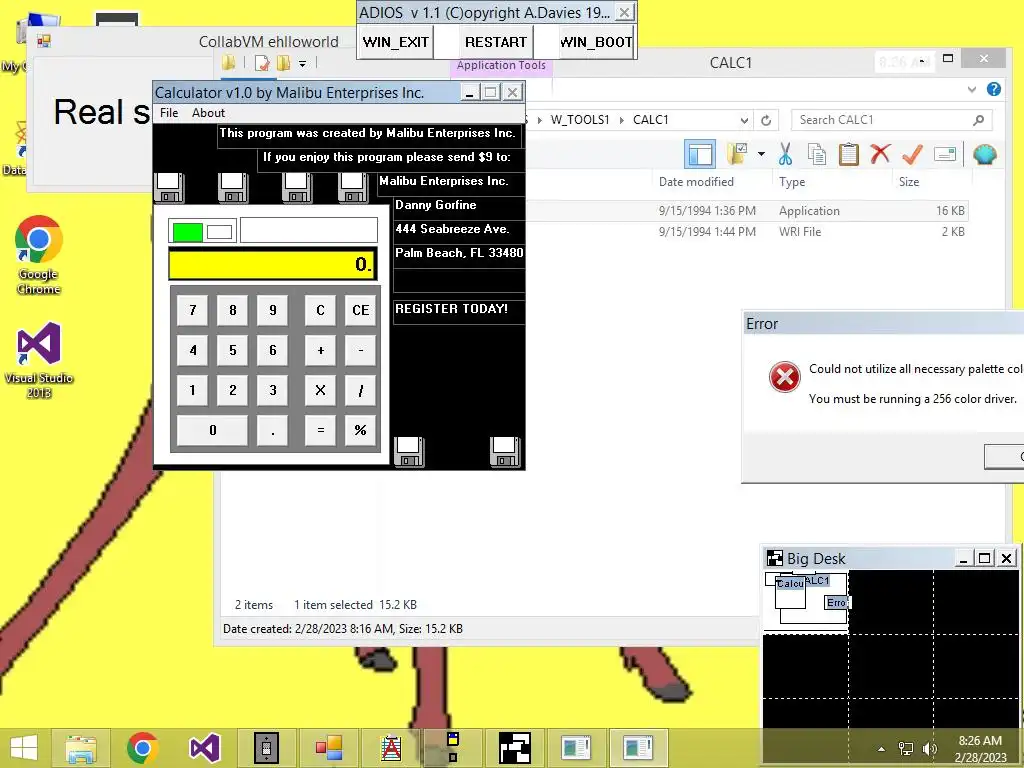Viewport: 1024px width, 768px height.
Task: Open dropdown arrow beside folder options icon
Action: (x=761, y=155)
